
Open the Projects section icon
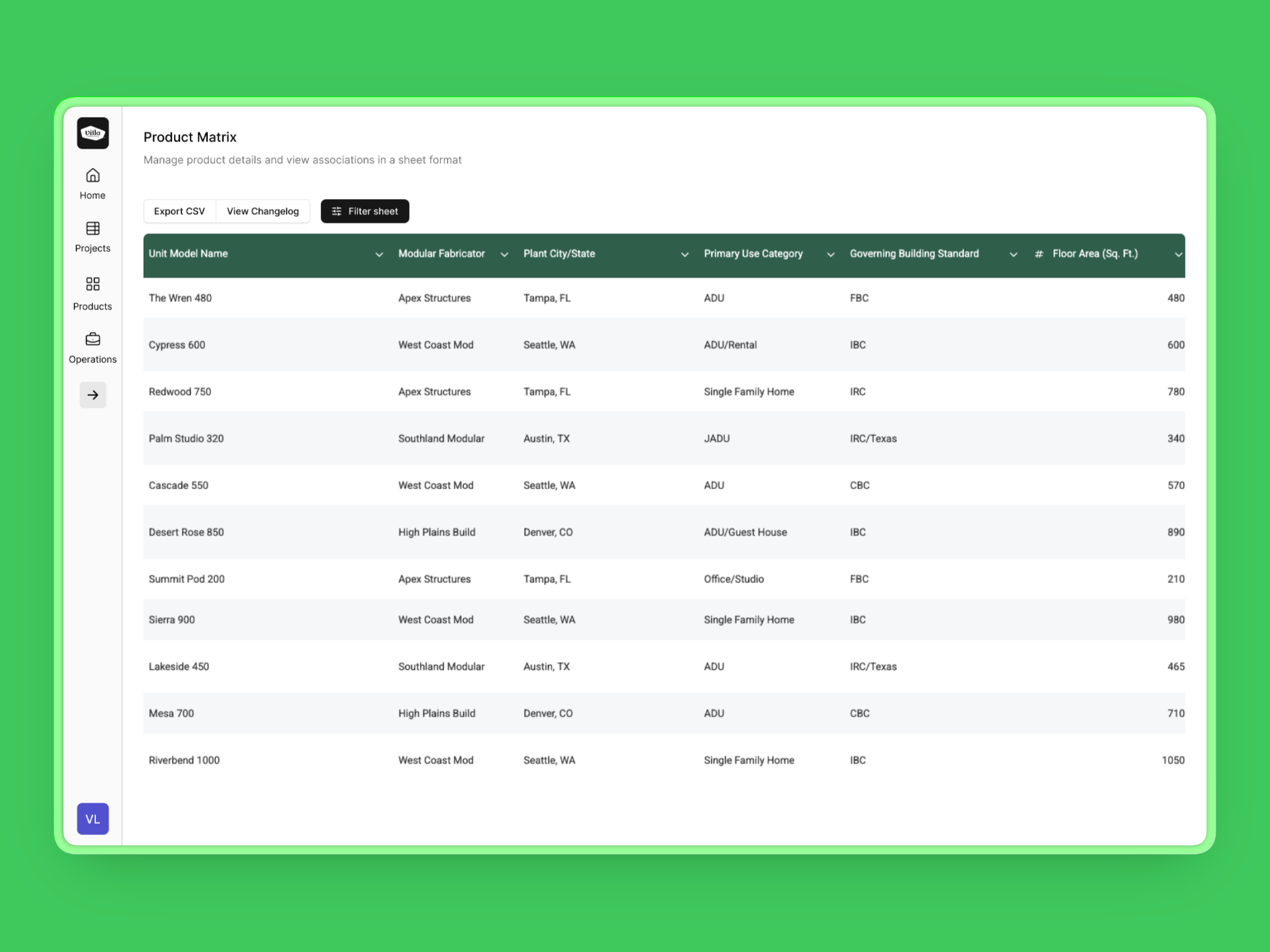(x=93, y=229)
